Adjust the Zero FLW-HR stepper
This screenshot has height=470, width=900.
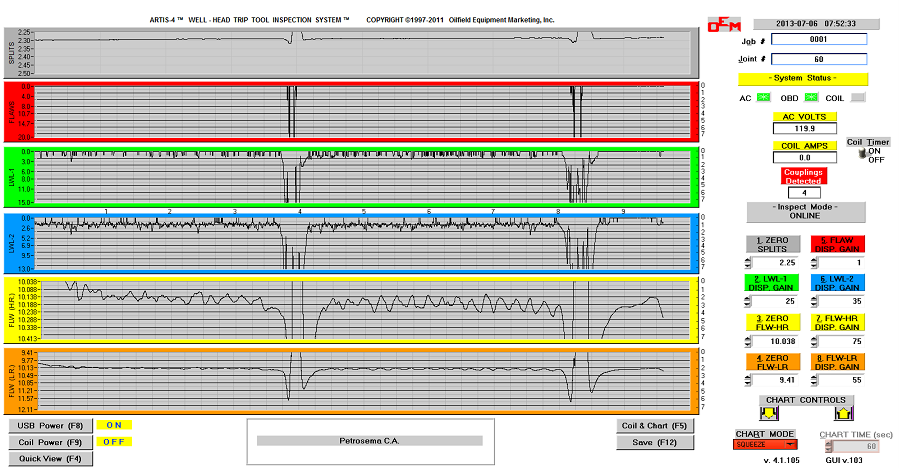(747, 341)
